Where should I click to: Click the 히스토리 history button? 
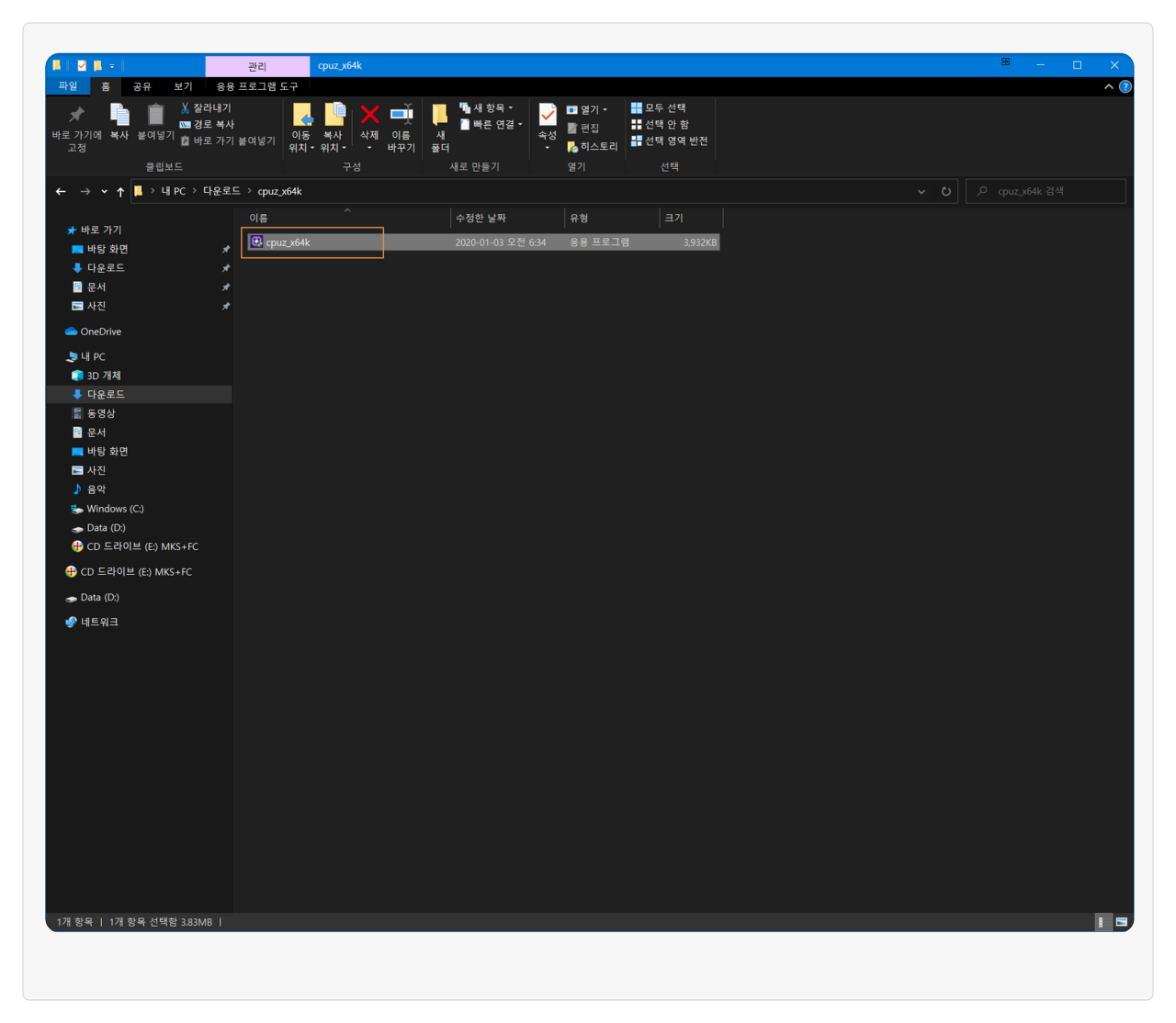(x=592, y=147)
